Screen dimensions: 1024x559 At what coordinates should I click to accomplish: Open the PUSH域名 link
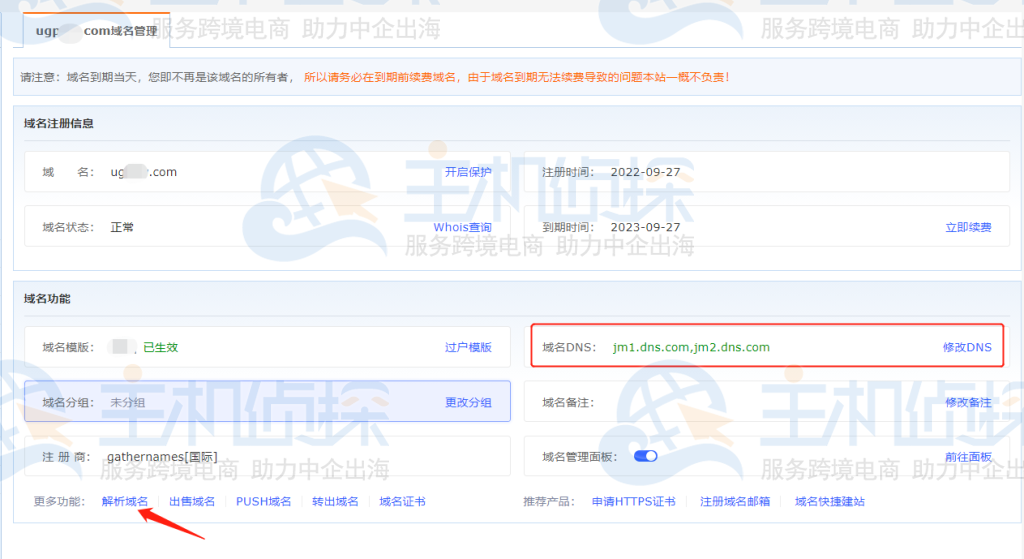pyautogui.click(x=263, y=502)
